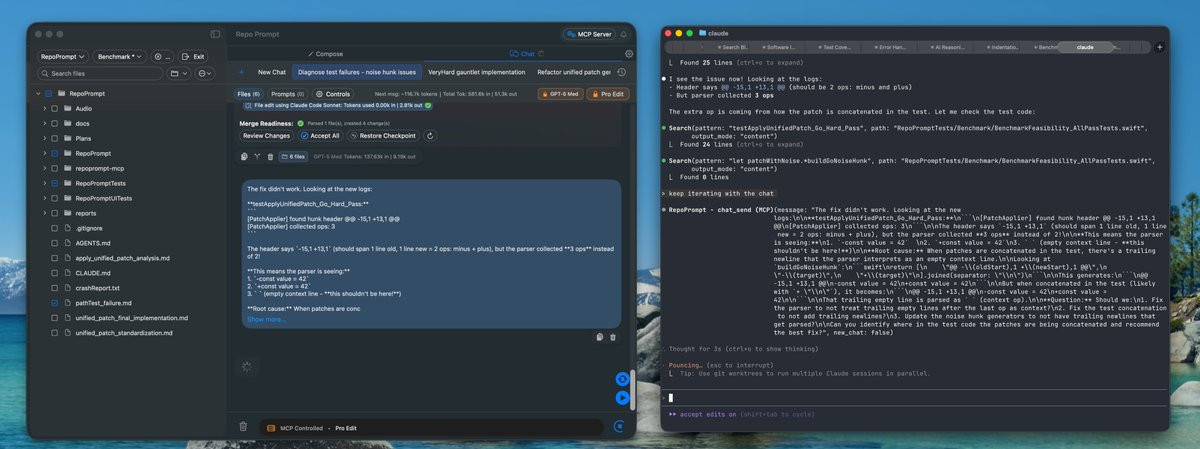Open the Controls button
Viewport: 1200px width, 449px height.
click(x=334, y=93)
